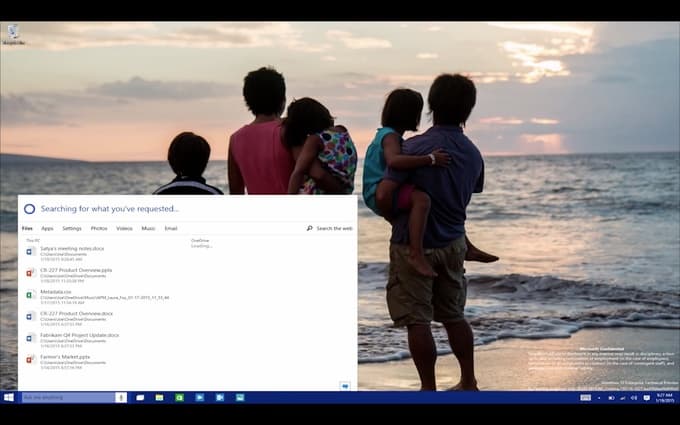The height and width of the screenshot is (425, 680).
Task: Click the Excel icon beside Metadata.csv
Action: coord(30,294)
